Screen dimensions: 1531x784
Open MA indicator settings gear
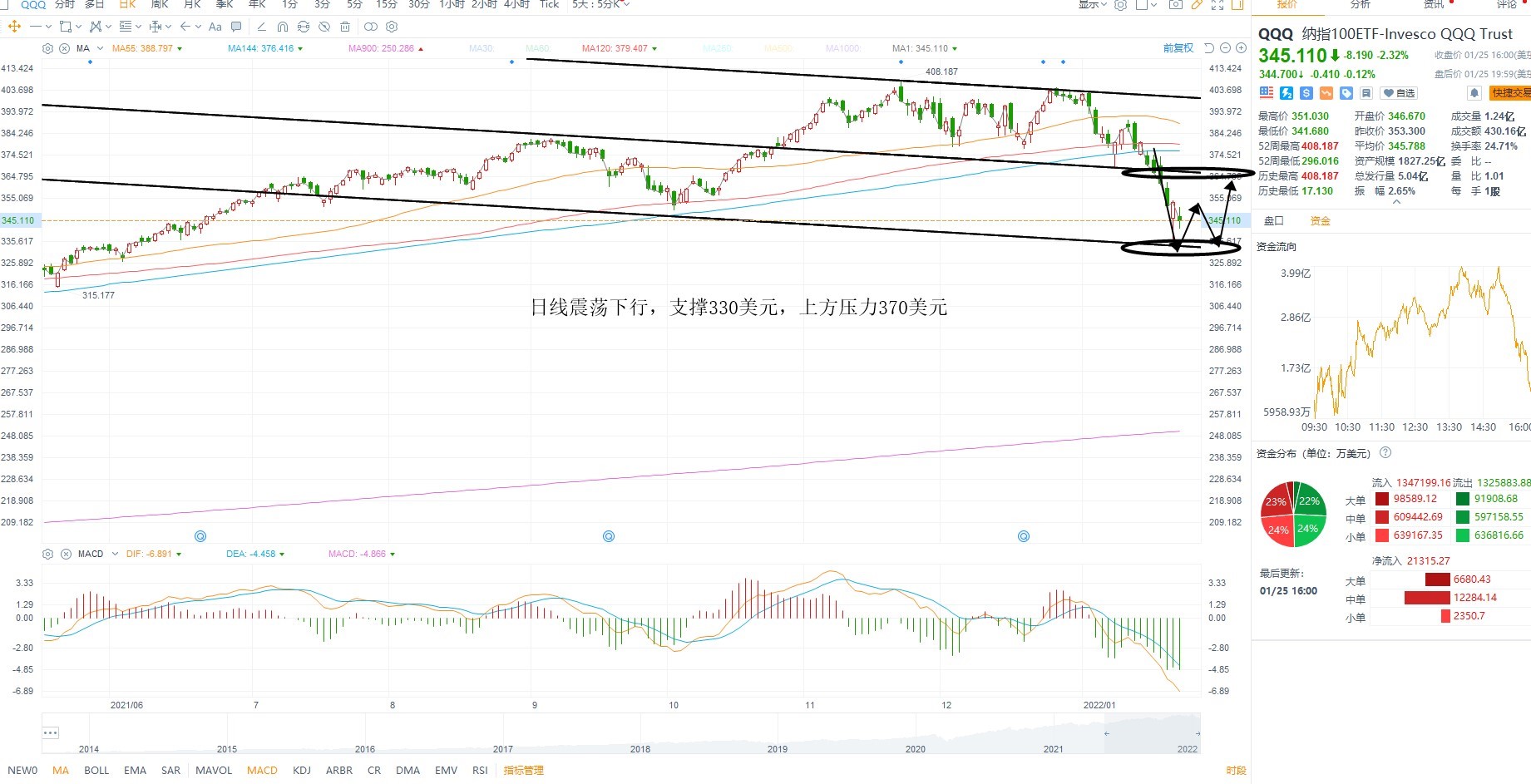[x=47, y=48]
